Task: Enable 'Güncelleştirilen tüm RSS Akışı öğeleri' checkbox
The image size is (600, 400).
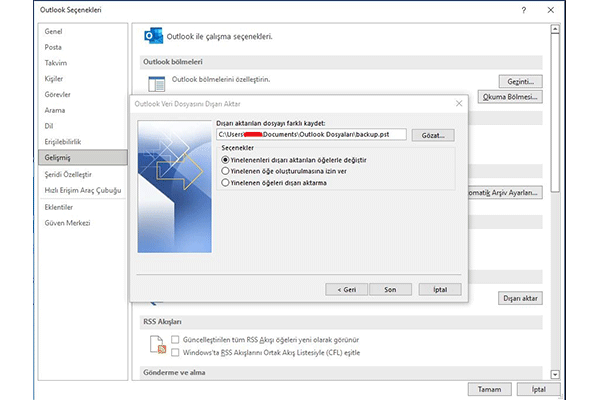Action: [x=175, y=340]
